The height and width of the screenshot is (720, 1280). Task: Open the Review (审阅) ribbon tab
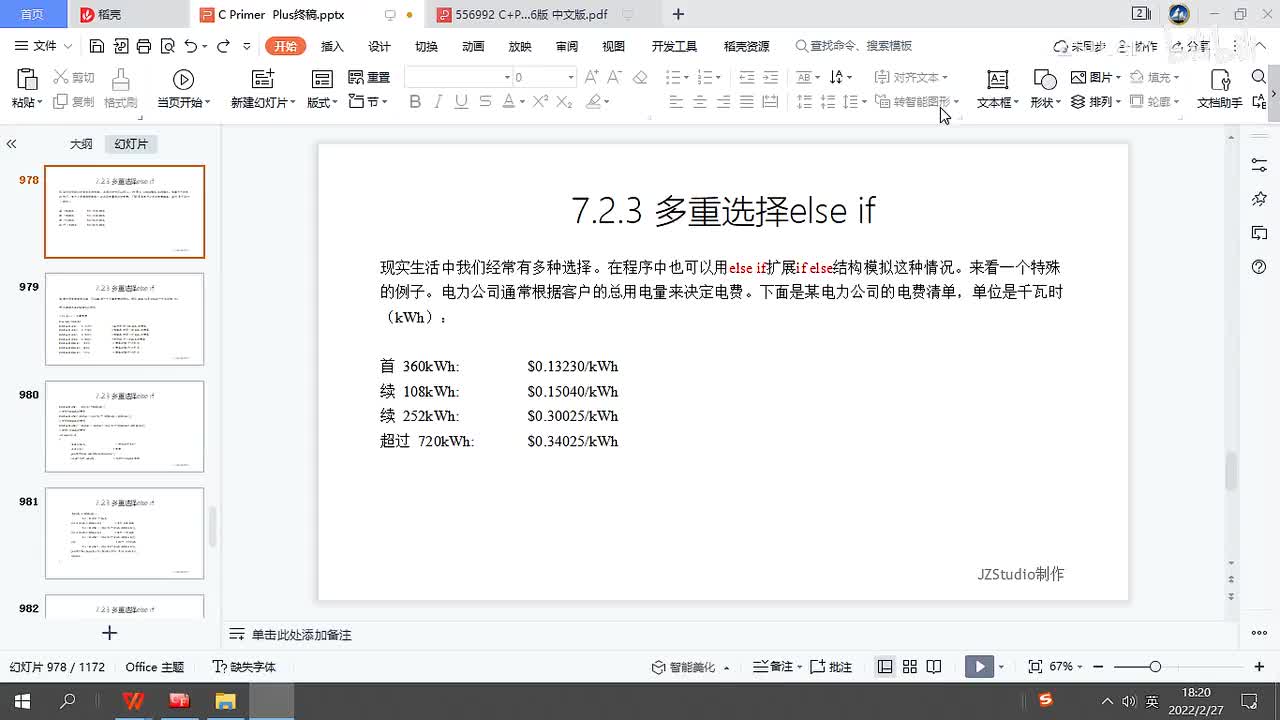pos(567,46)
